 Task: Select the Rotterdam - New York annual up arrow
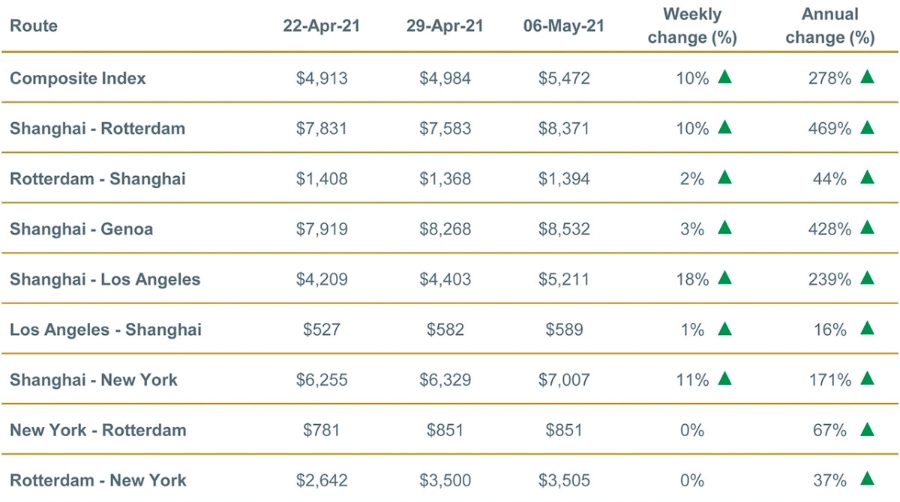click(867, 479)
